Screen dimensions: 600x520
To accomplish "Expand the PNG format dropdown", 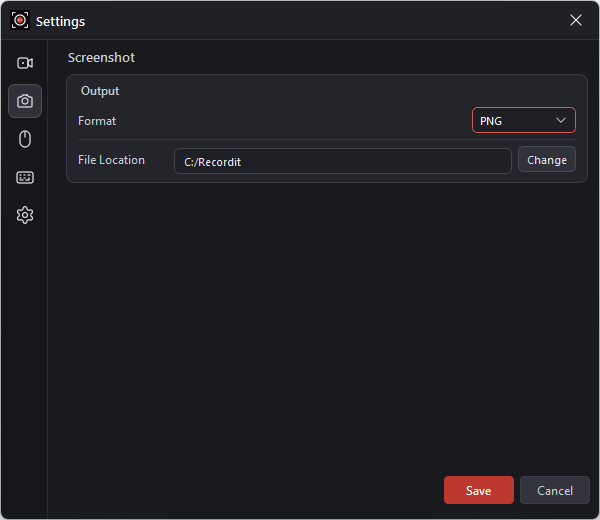I will (523, 120).
